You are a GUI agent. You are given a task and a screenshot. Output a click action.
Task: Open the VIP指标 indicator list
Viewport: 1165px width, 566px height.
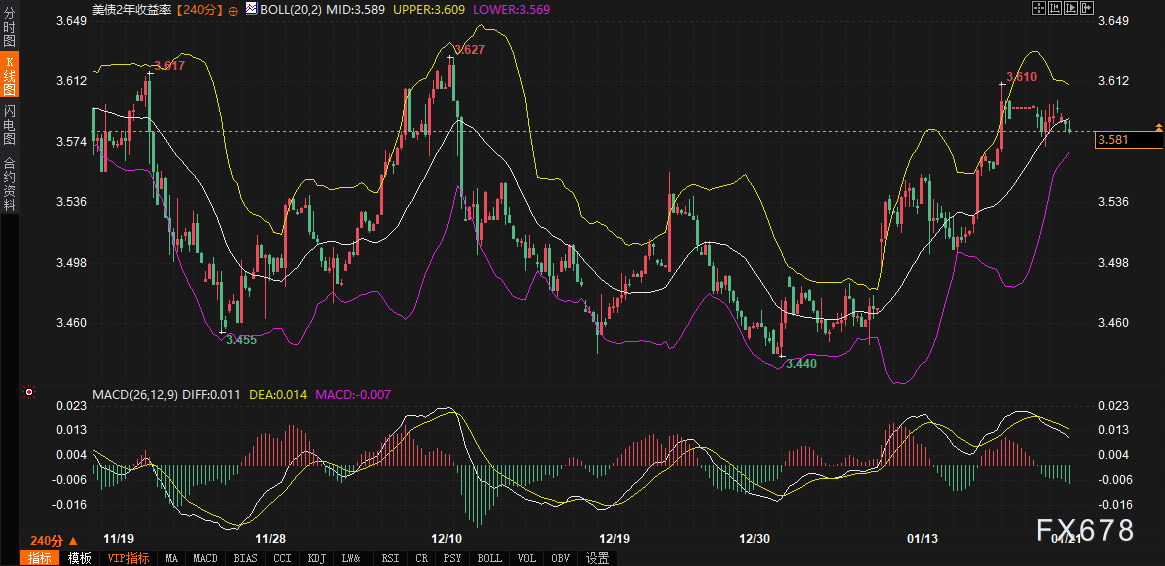128,558
